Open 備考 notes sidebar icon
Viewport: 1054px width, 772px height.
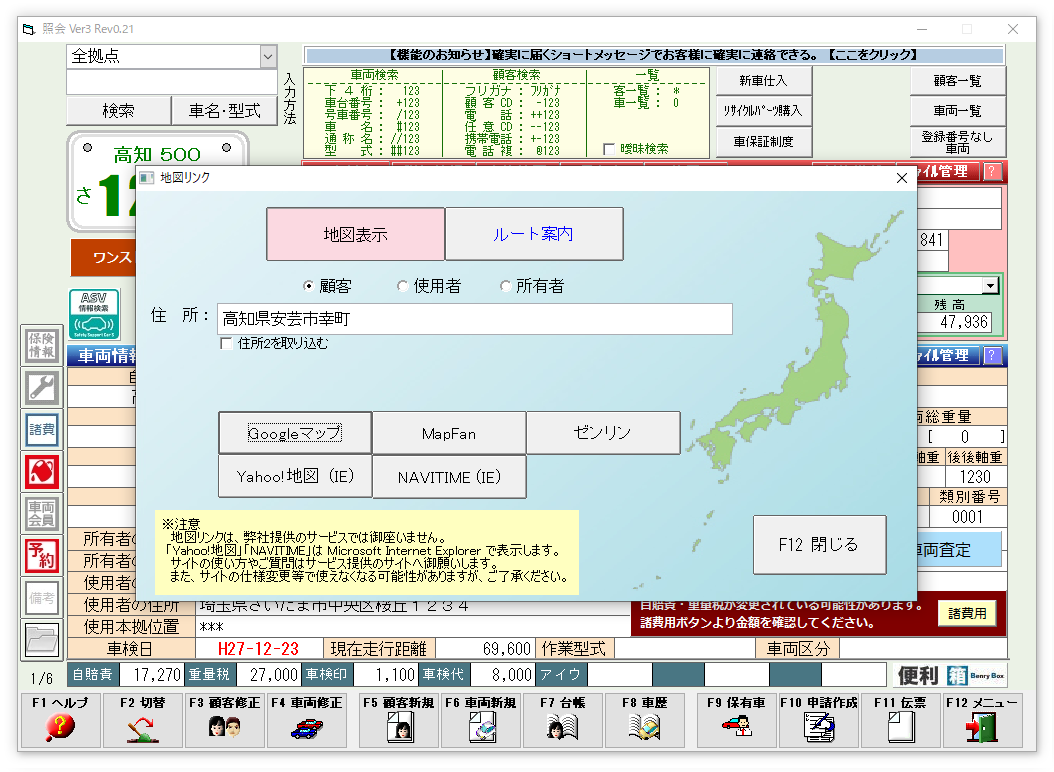point(42,598)
